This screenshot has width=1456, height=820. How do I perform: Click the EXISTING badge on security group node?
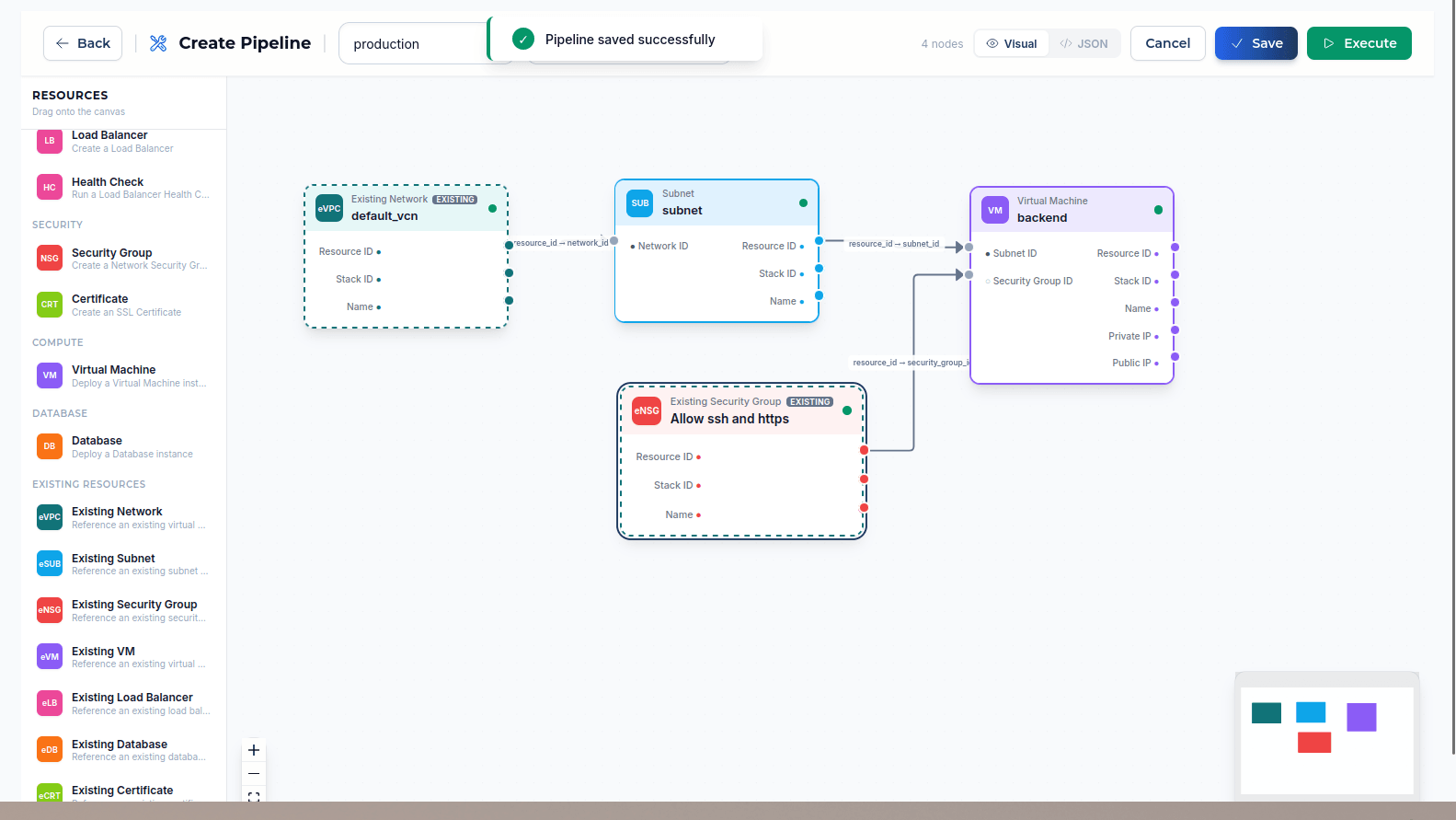pos(809,402)
